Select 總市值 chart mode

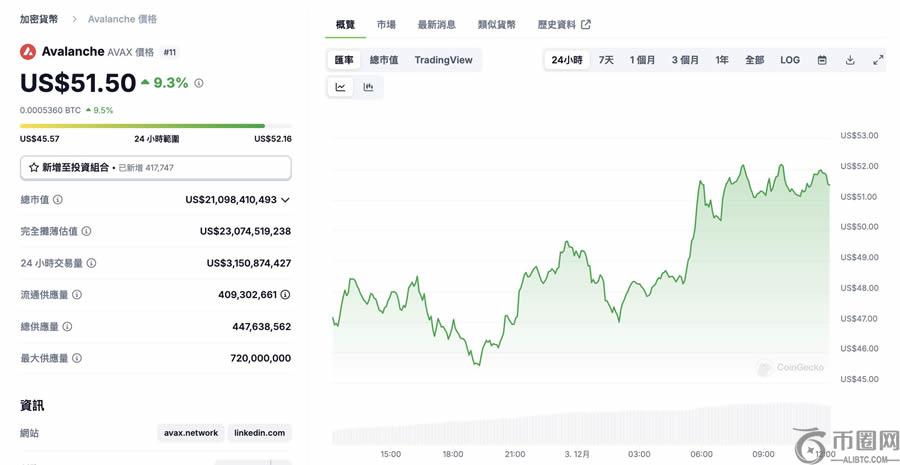pyautogui.click(x=384, y=60)
